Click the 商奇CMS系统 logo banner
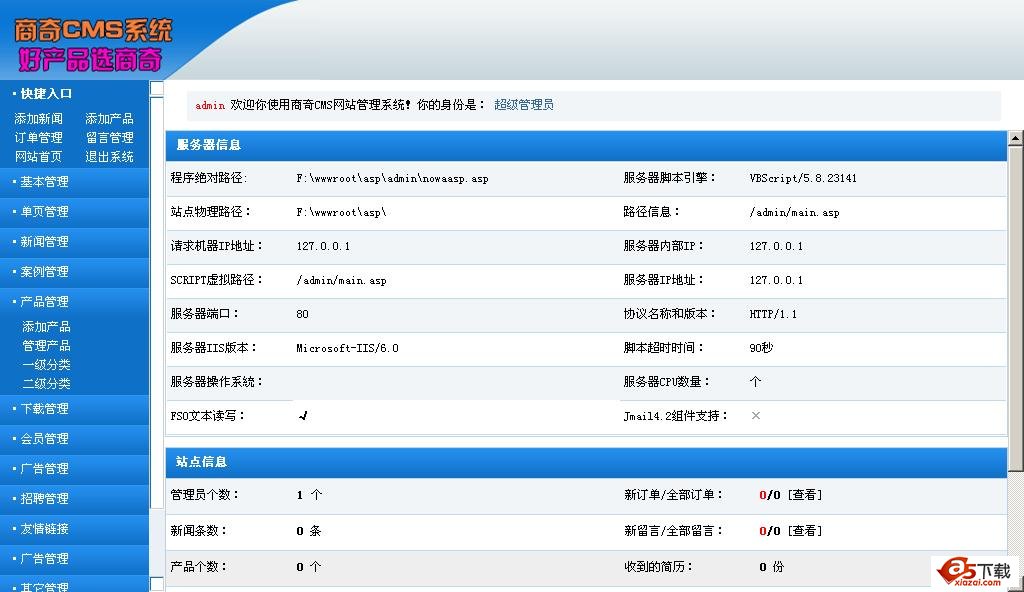 pos(92,44)
